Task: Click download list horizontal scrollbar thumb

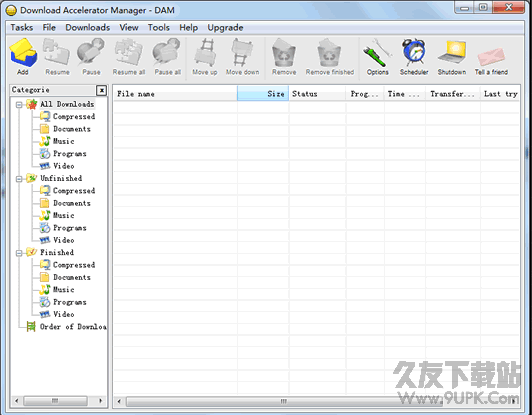Action: [x=284, y=401]
